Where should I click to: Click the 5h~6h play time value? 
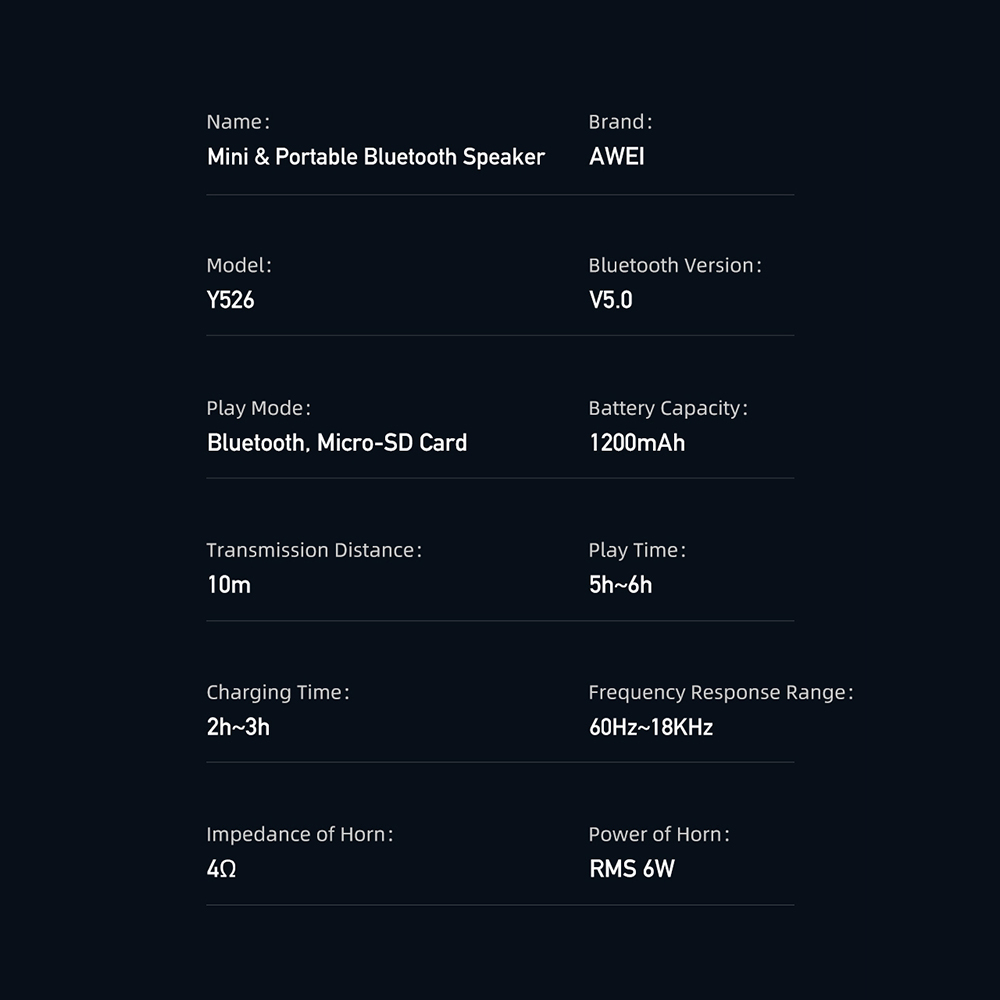(x=620, y=585)
